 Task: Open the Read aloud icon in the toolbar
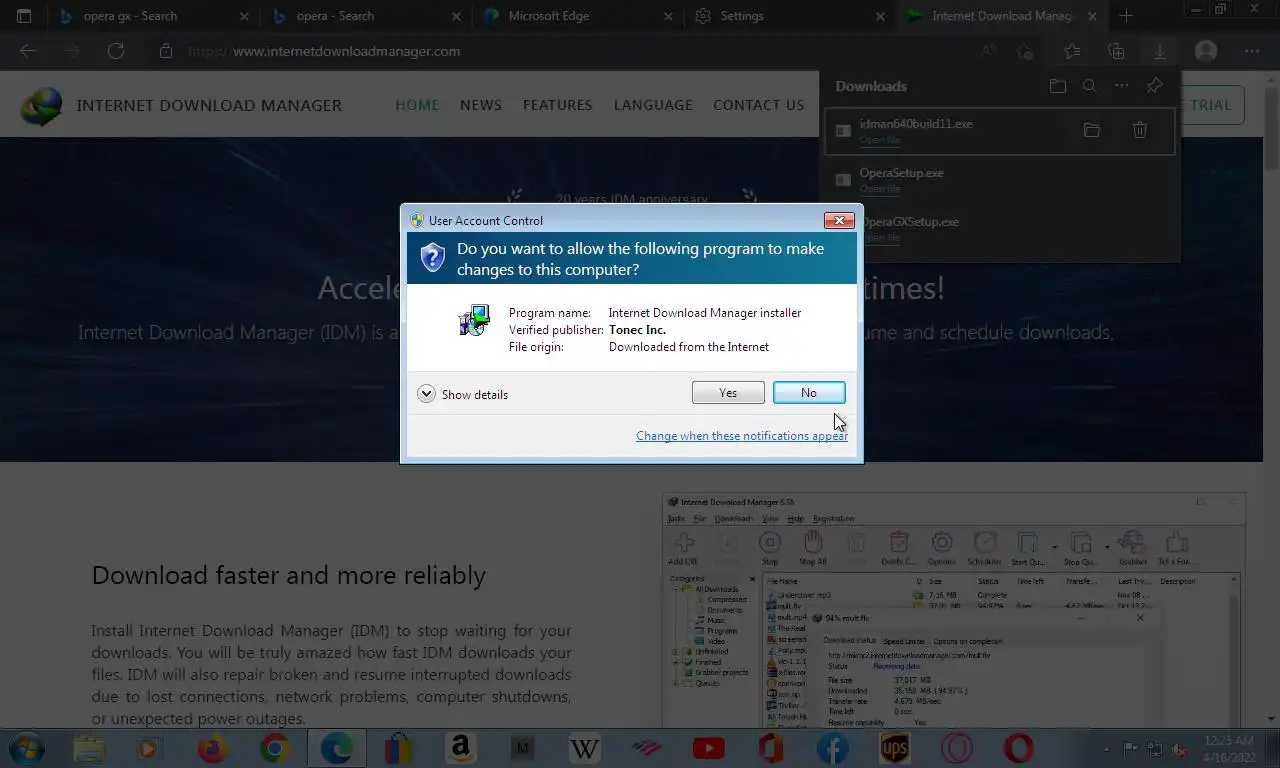988,51
